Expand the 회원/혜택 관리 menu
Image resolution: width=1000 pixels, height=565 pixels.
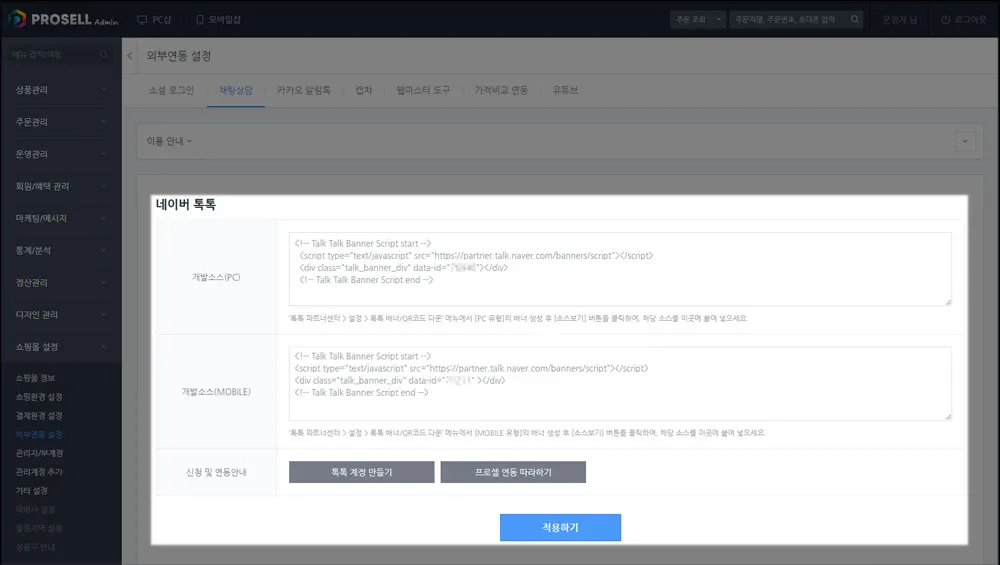pyautogui.click(x=61, y=186)
